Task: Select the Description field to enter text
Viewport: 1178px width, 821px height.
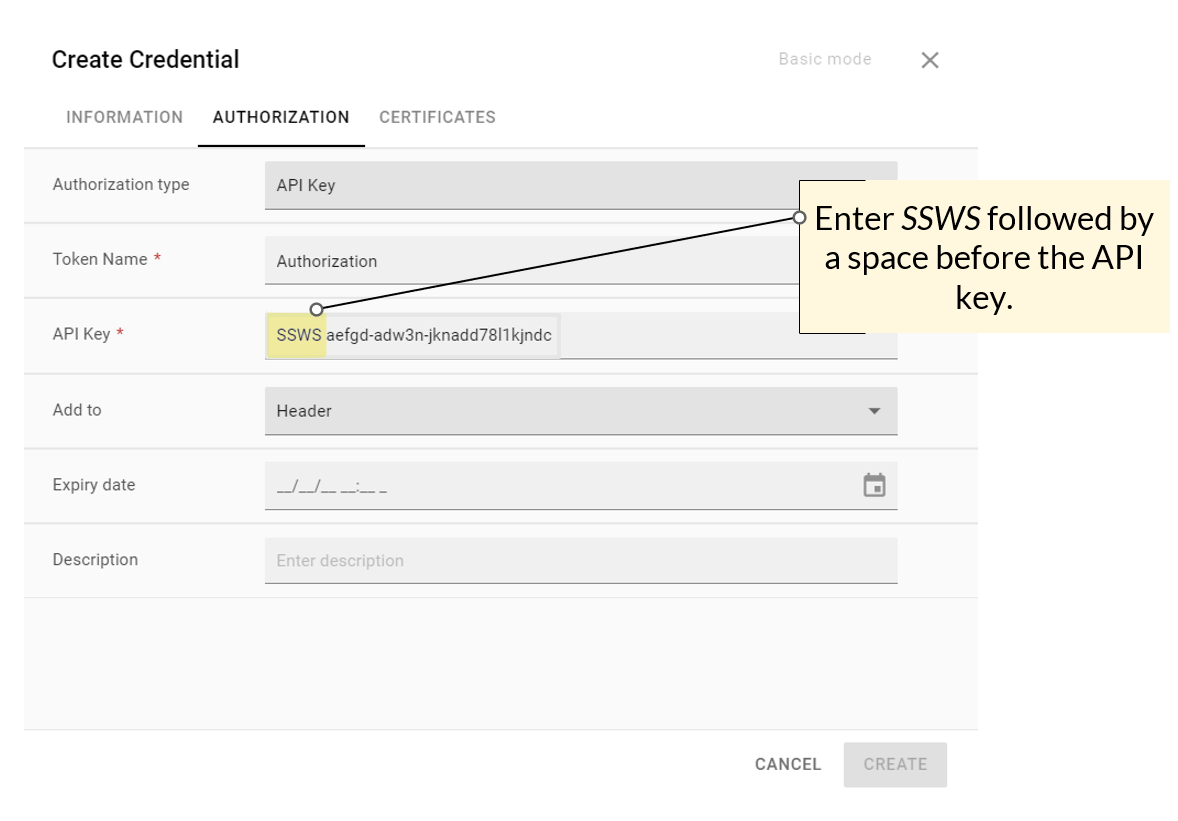Action: pyautogui.click(x=580, y=560)
